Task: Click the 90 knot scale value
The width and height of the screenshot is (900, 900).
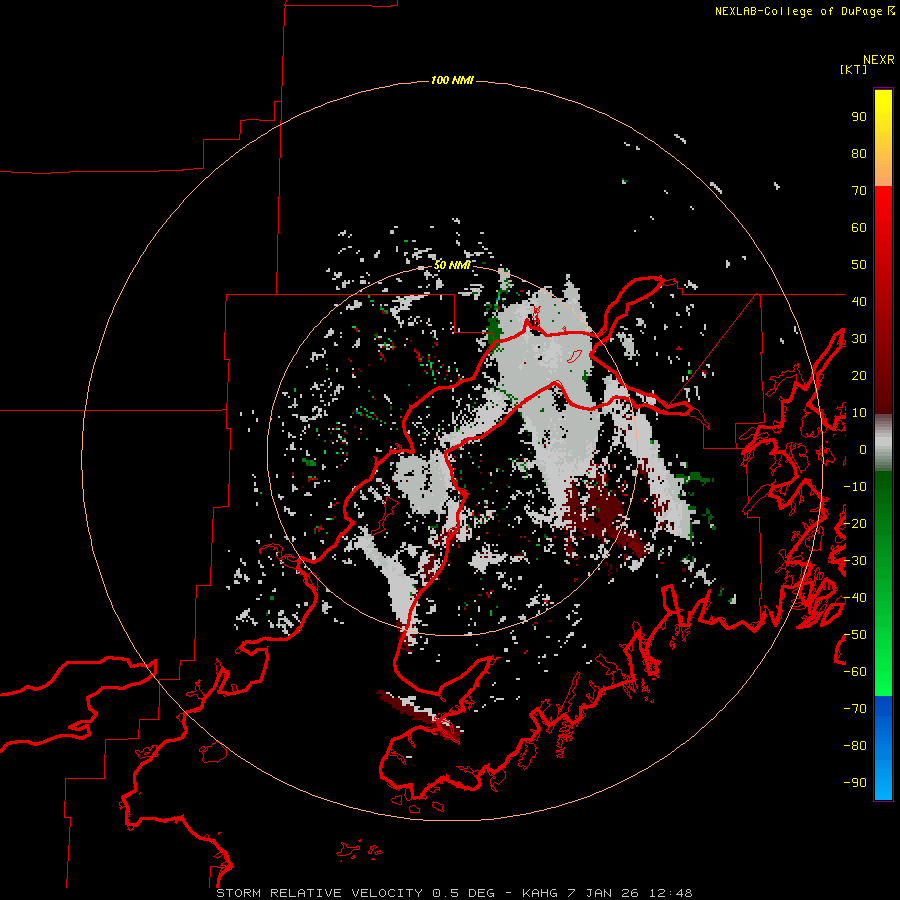Action: [x=859, y=117]
